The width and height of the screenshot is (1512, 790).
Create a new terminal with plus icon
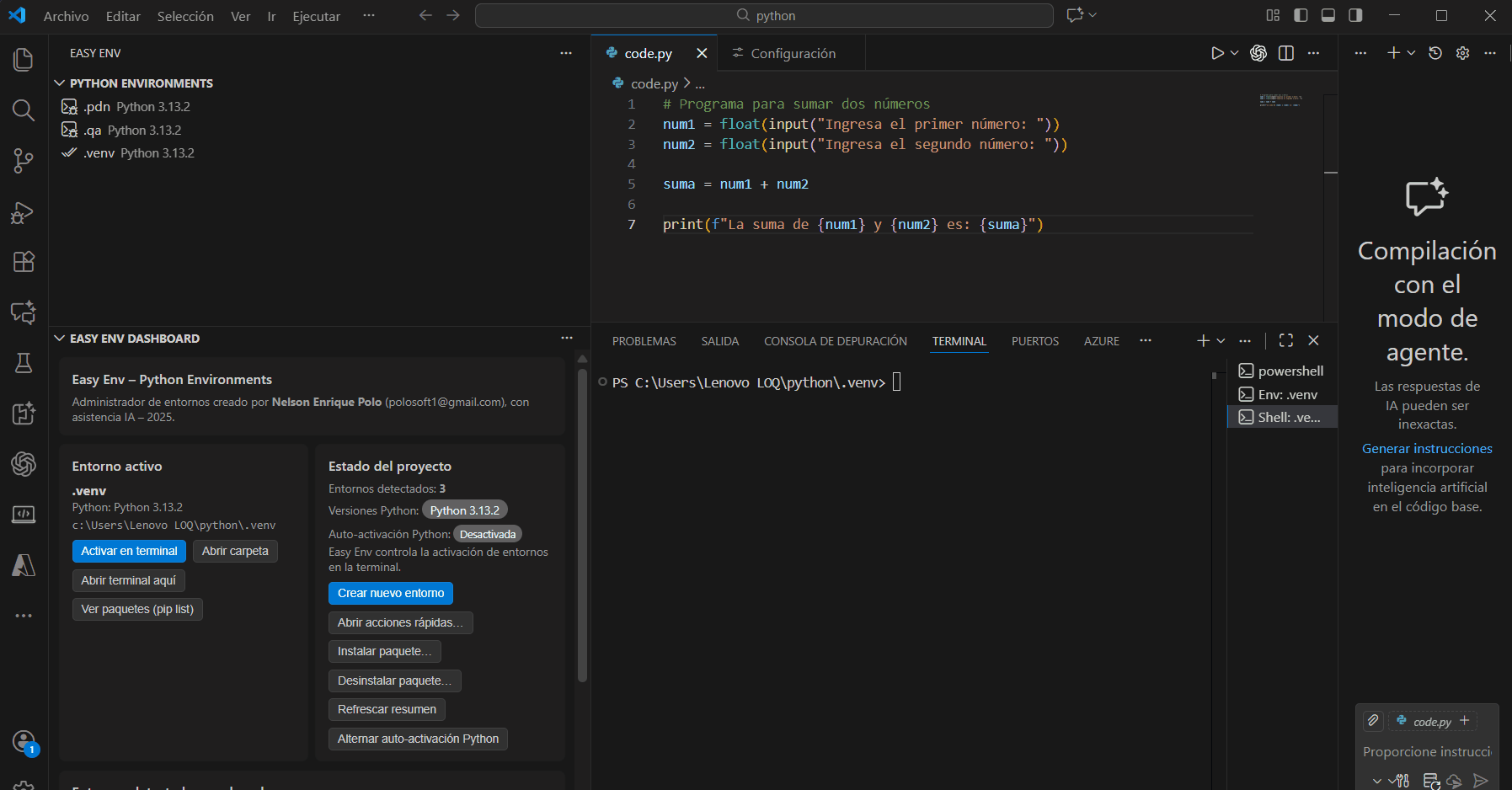1203,340
